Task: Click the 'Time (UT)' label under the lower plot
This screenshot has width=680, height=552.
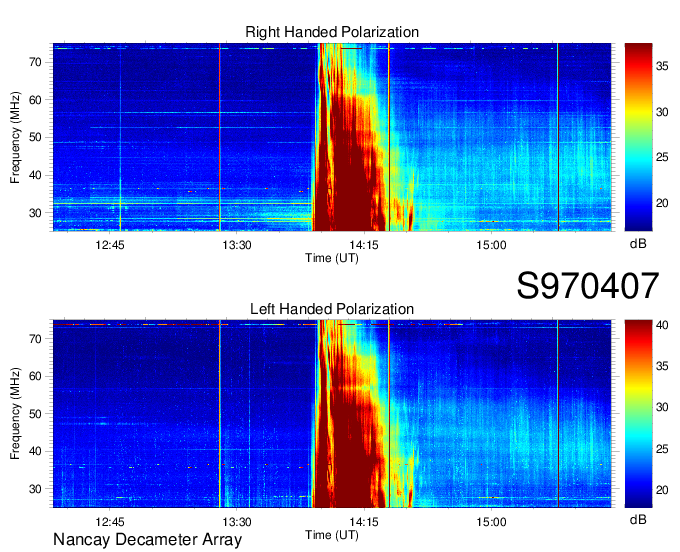Action: [332, 535]
